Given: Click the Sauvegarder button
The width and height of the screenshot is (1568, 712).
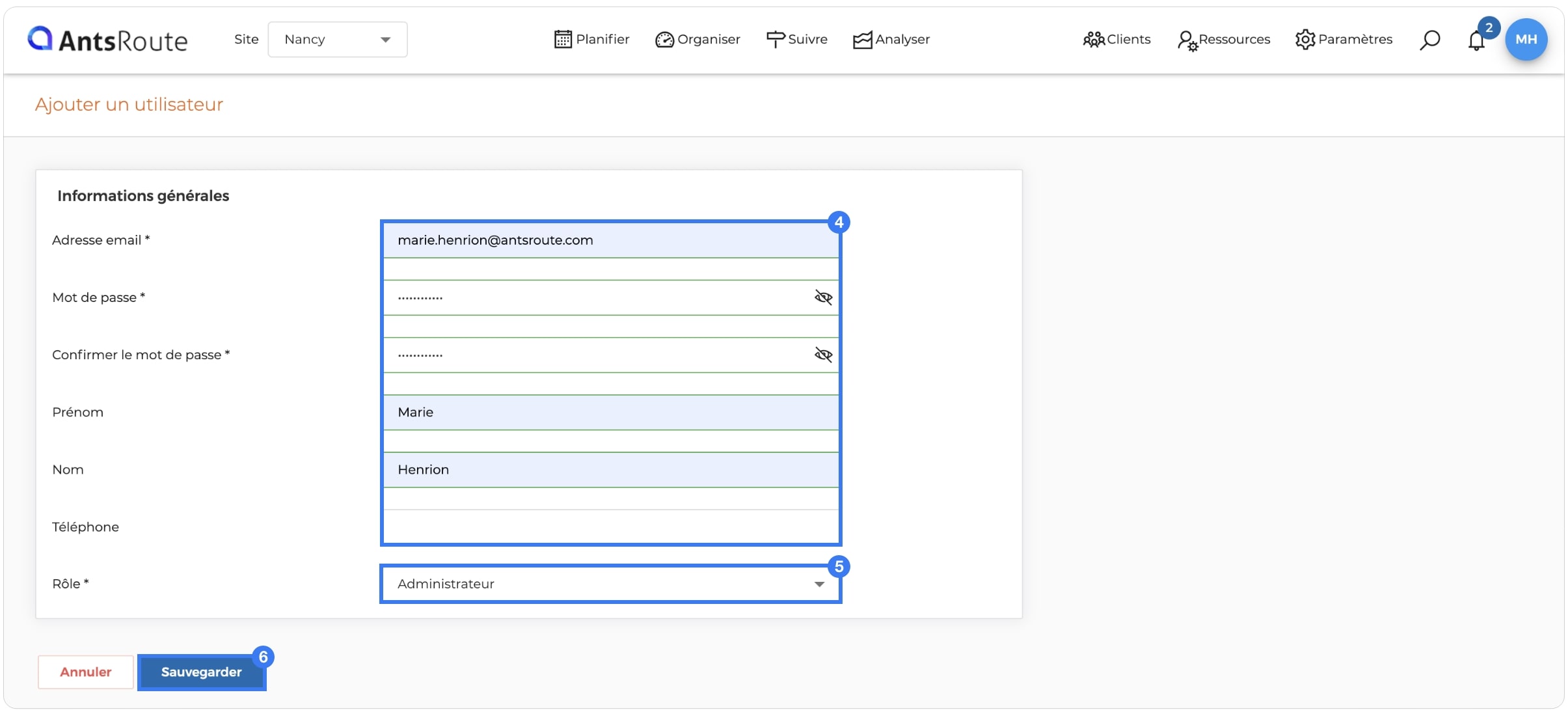Looking at the screenshot, I should pos(202,672).
